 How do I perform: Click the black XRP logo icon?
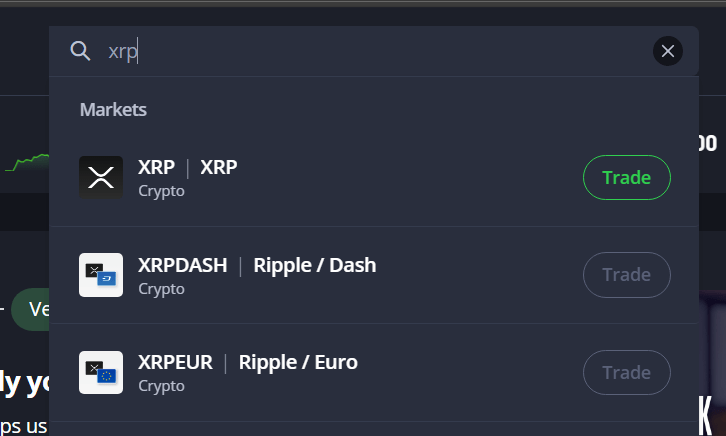101,178
